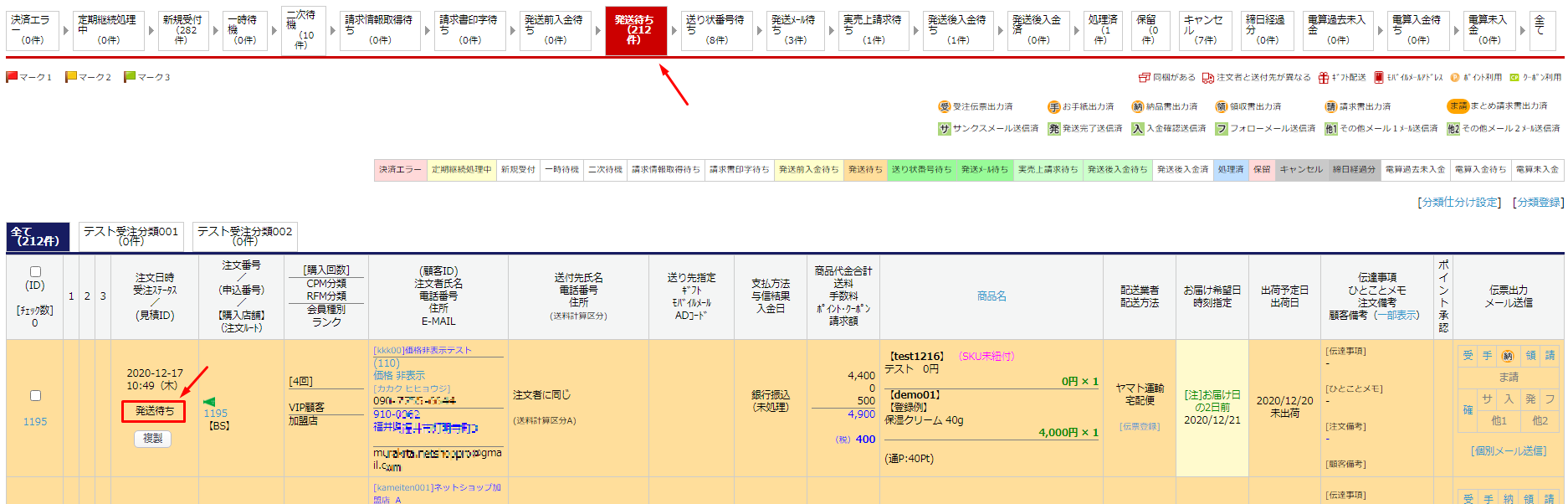Viewport: 1568px width, 504px height.
Task: Click the 領 receipt icon in first row
Action: 1530,356
